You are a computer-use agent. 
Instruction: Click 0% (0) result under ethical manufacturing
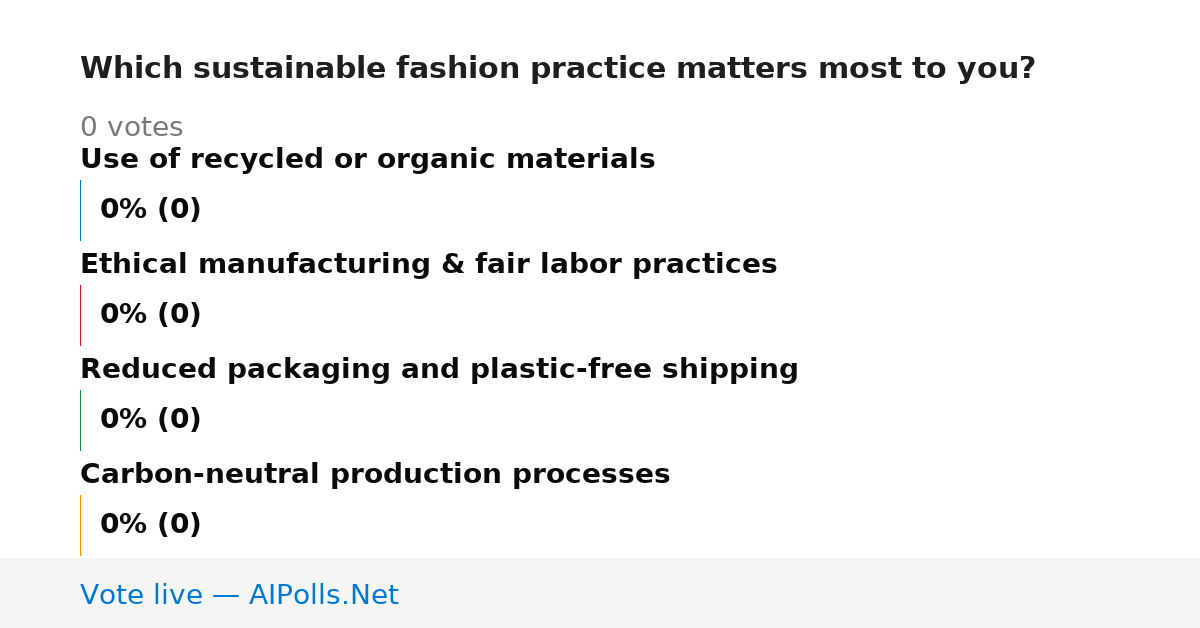[150, 315]
